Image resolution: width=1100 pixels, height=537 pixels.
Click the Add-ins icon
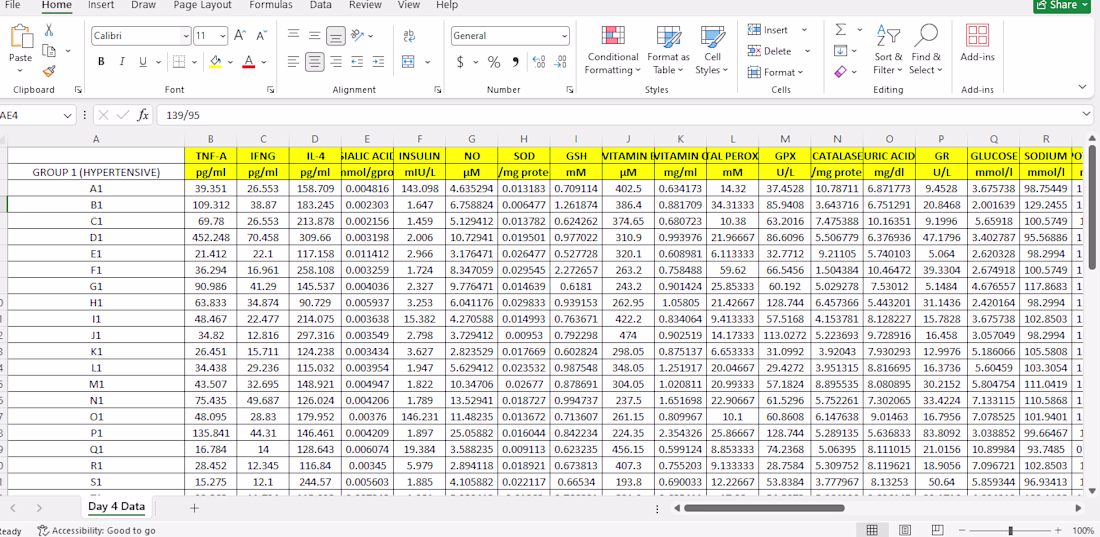(x=977, y=43)
